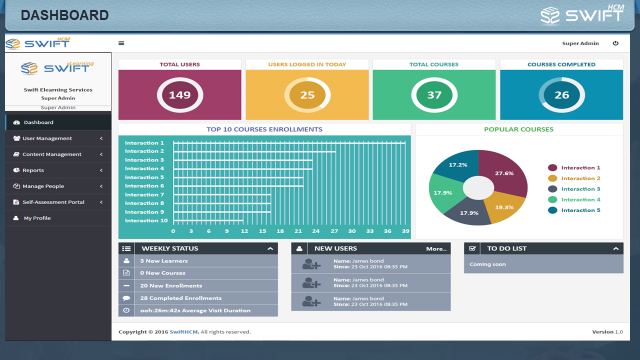Image resolution: width=640 pixels, height=360 pixels.
Task: Click the 27.6% pie chart slice
Action: pyautogui.click(x=504, y=173)
